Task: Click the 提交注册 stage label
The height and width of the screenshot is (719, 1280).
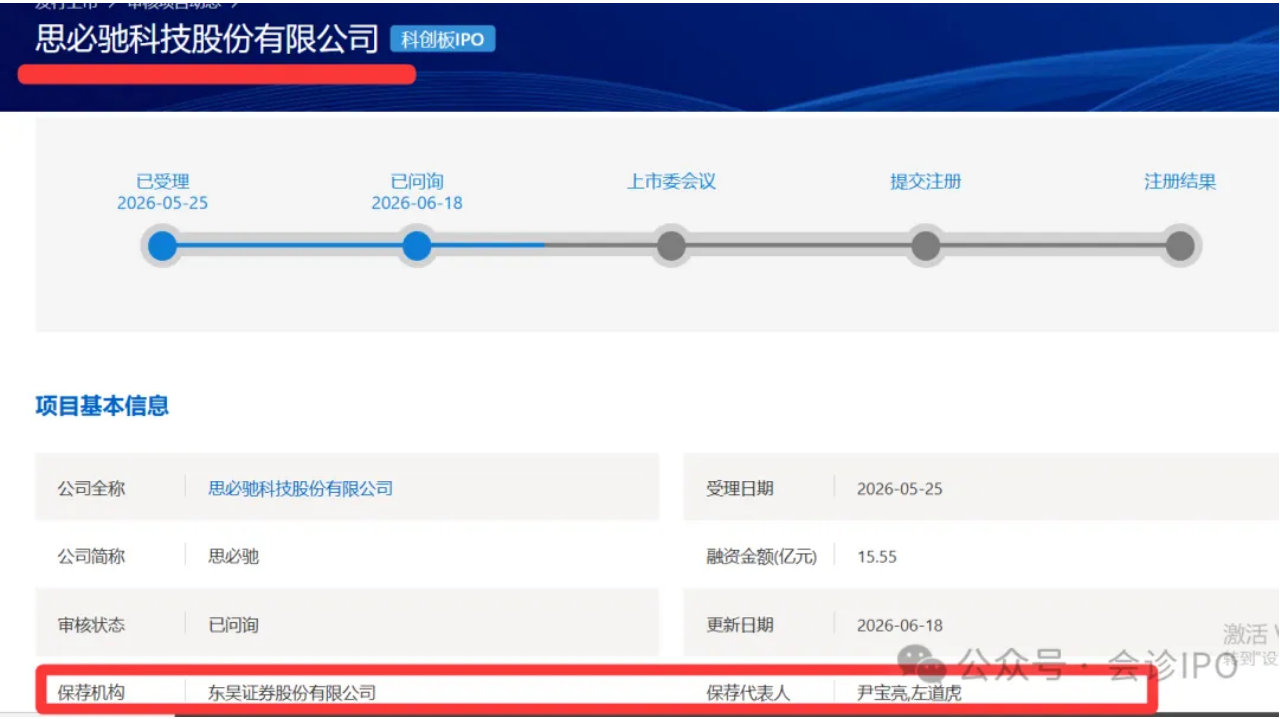Action: (x=926, y=182)
